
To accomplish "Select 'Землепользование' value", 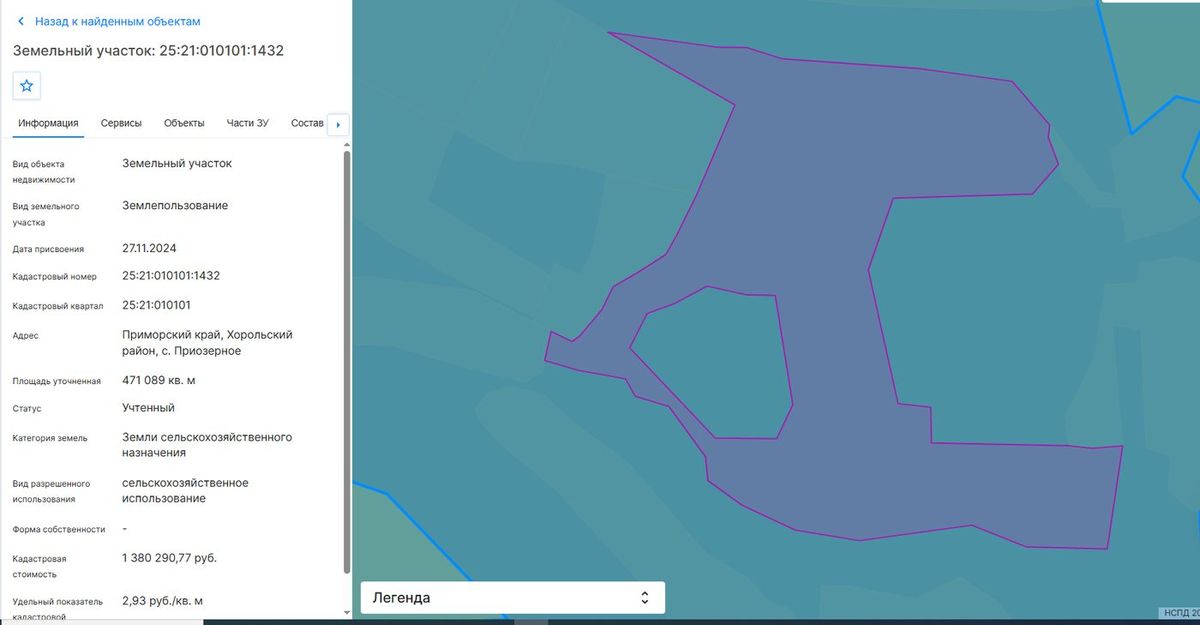I will [x=175, y=205].
